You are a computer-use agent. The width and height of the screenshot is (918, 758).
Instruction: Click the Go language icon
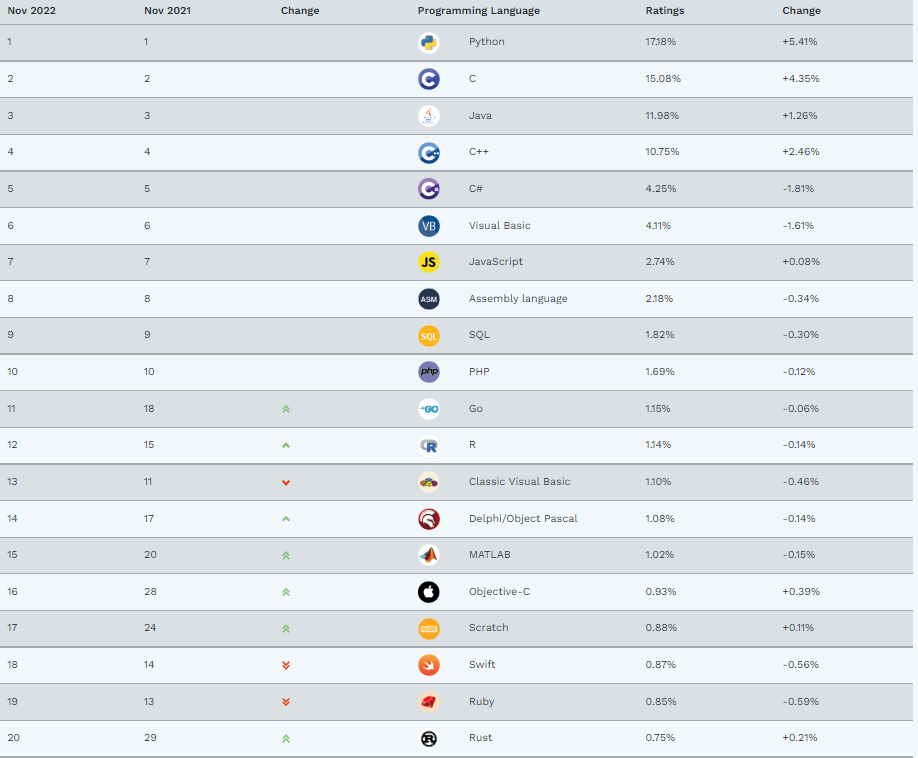pyautogui.click(x=429, y=408)
